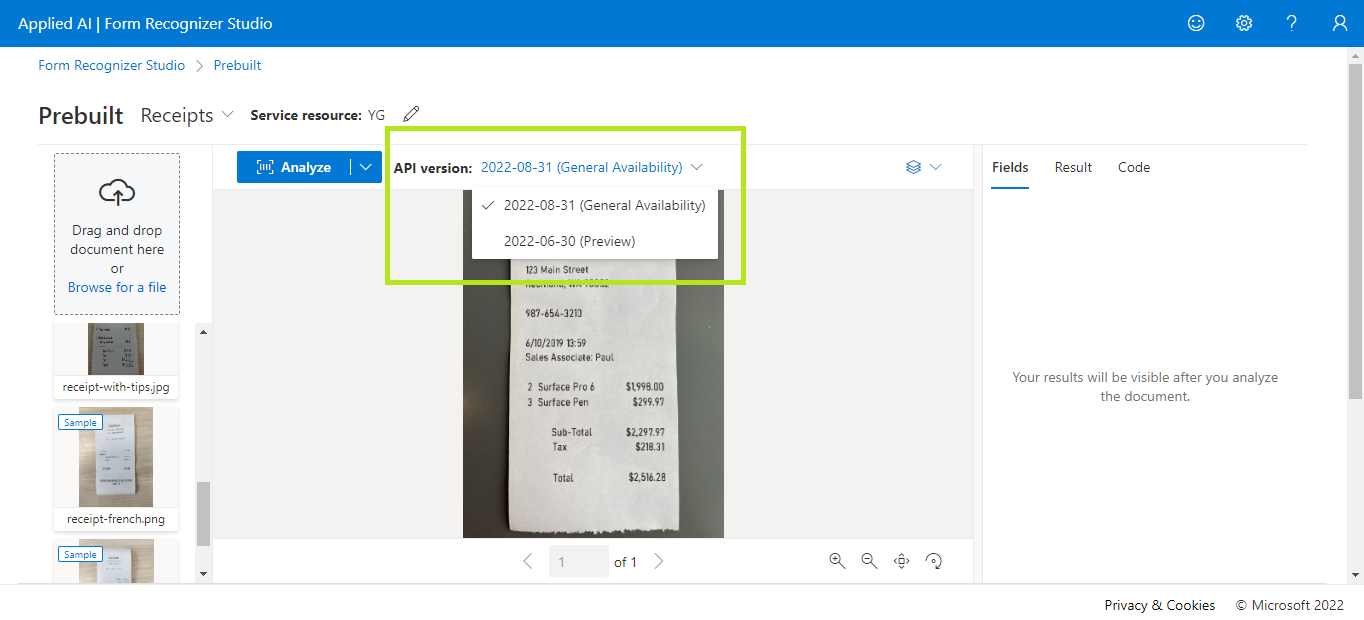Select 2022-06-30 (Preview) option

point(595,241)
